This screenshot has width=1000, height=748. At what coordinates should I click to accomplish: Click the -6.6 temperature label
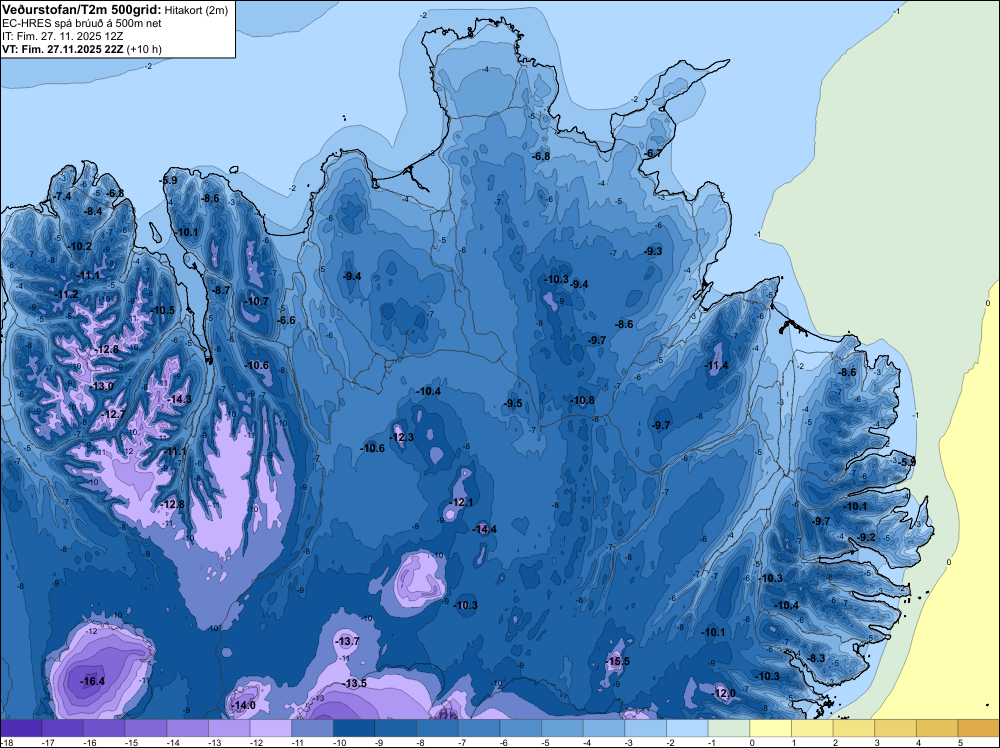(x=286, y=320)
